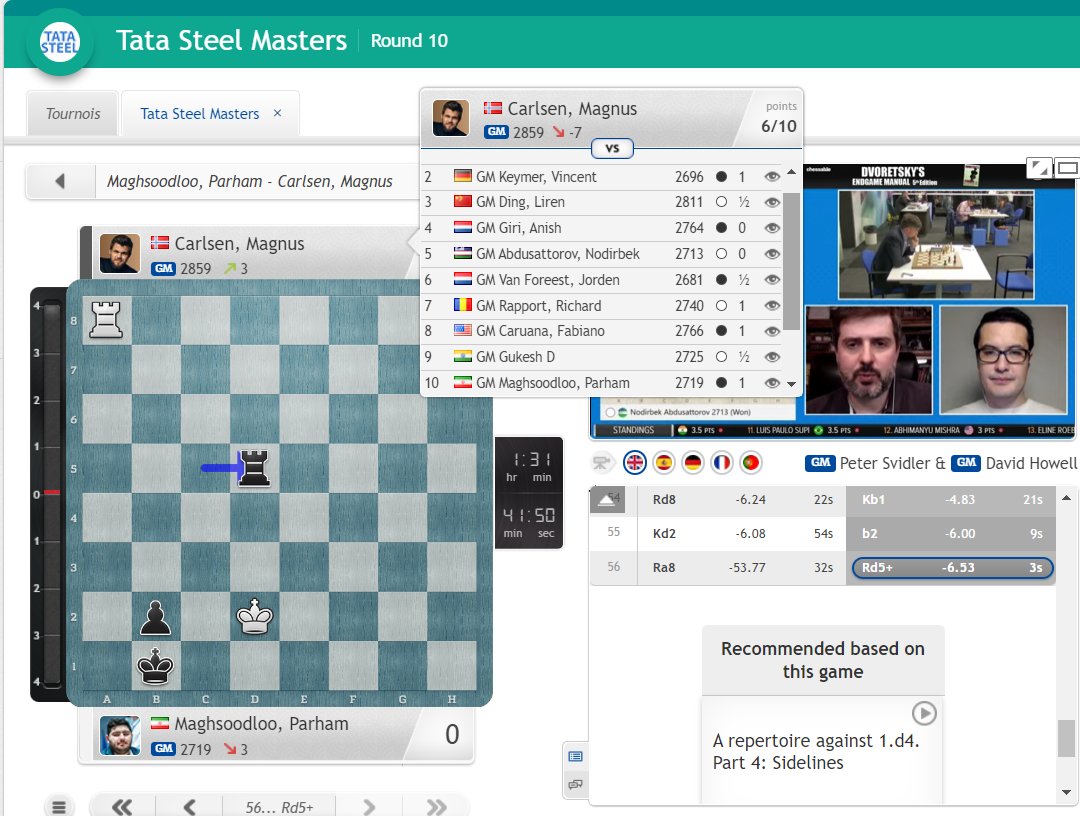Screen dimensions: 1080x816
Task: Click the vs button under Carlsen's card
Action: pyautogui.click(x=612, y=148)
